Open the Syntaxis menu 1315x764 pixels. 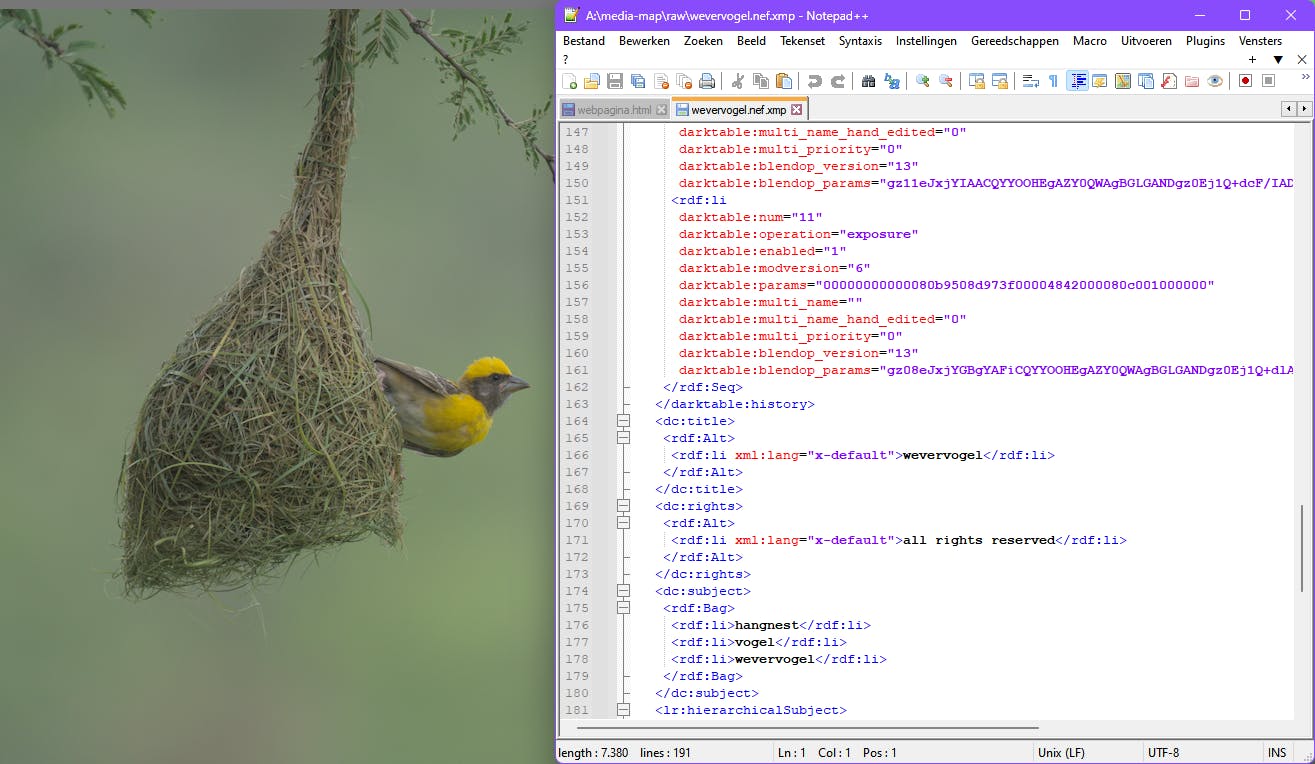860,41
